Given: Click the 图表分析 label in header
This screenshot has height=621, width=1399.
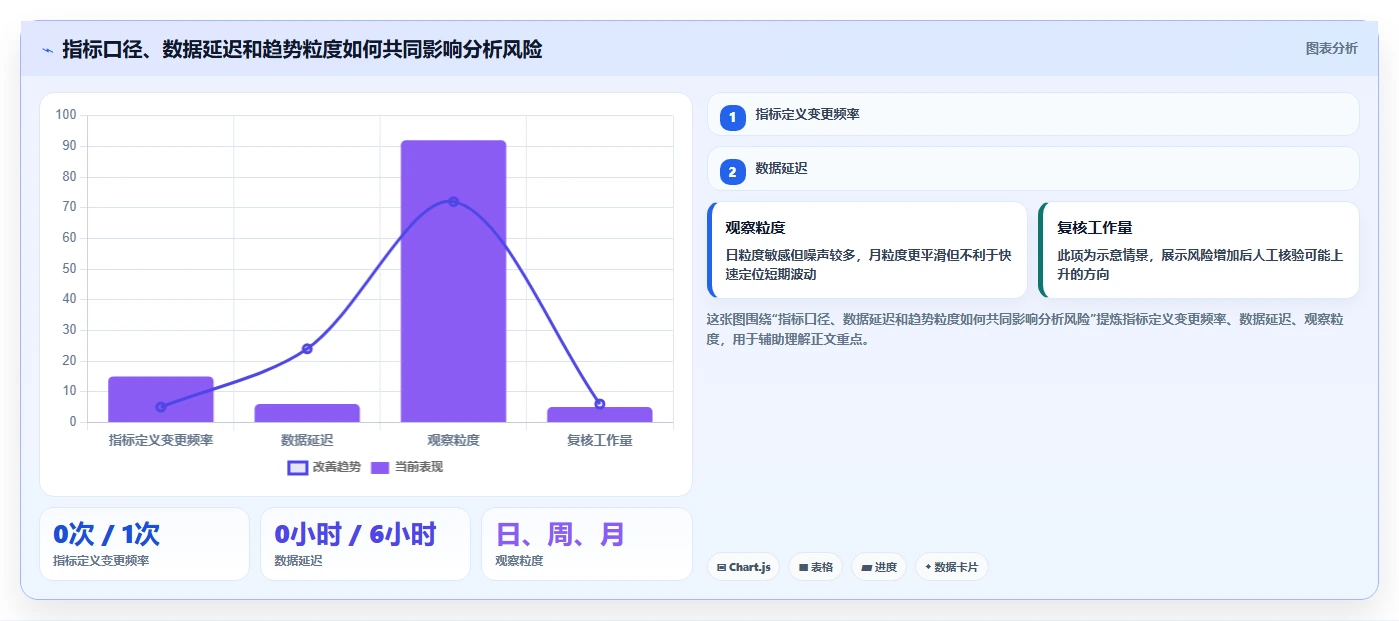Looking at the screenshot, I should pos(1331,48).
